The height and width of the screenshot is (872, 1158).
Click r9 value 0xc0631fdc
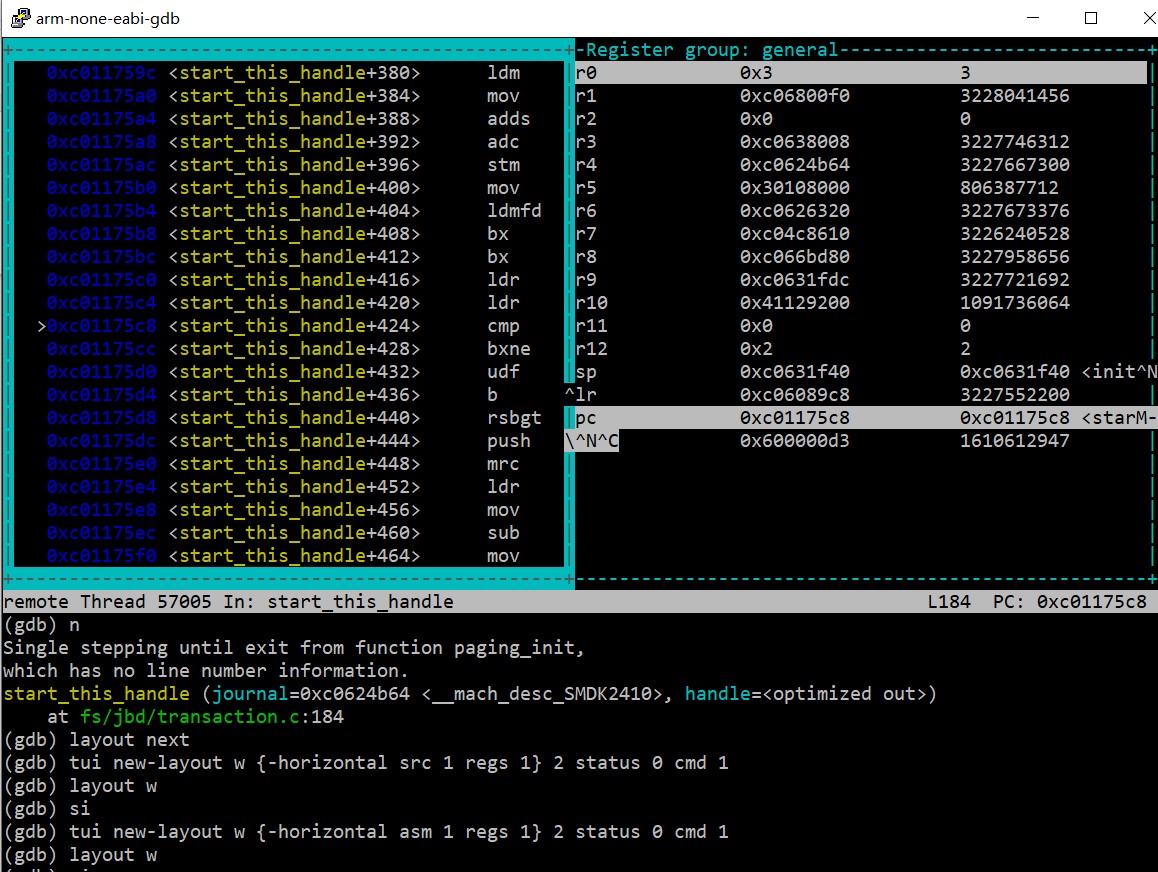[795, 280]
